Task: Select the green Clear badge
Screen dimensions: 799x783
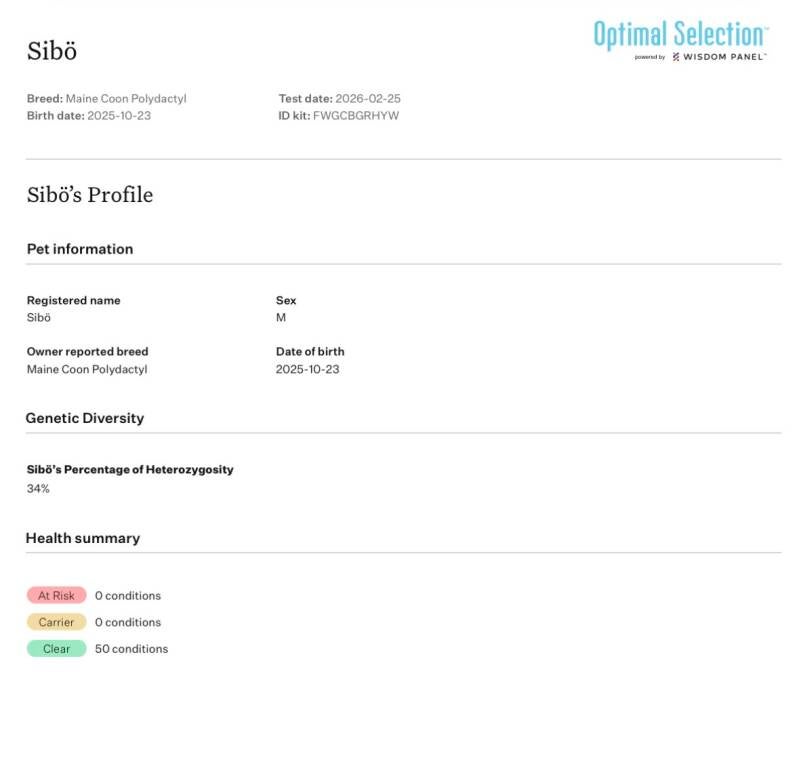Action: (56, 649)
